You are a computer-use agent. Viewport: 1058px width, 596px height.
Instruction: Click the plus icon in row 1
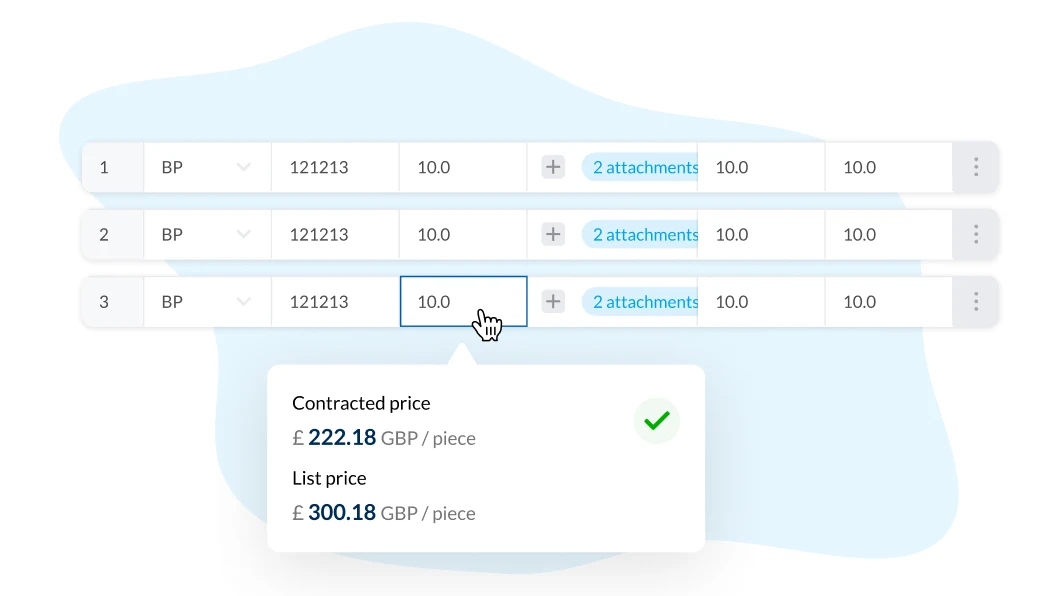[553, 167]
